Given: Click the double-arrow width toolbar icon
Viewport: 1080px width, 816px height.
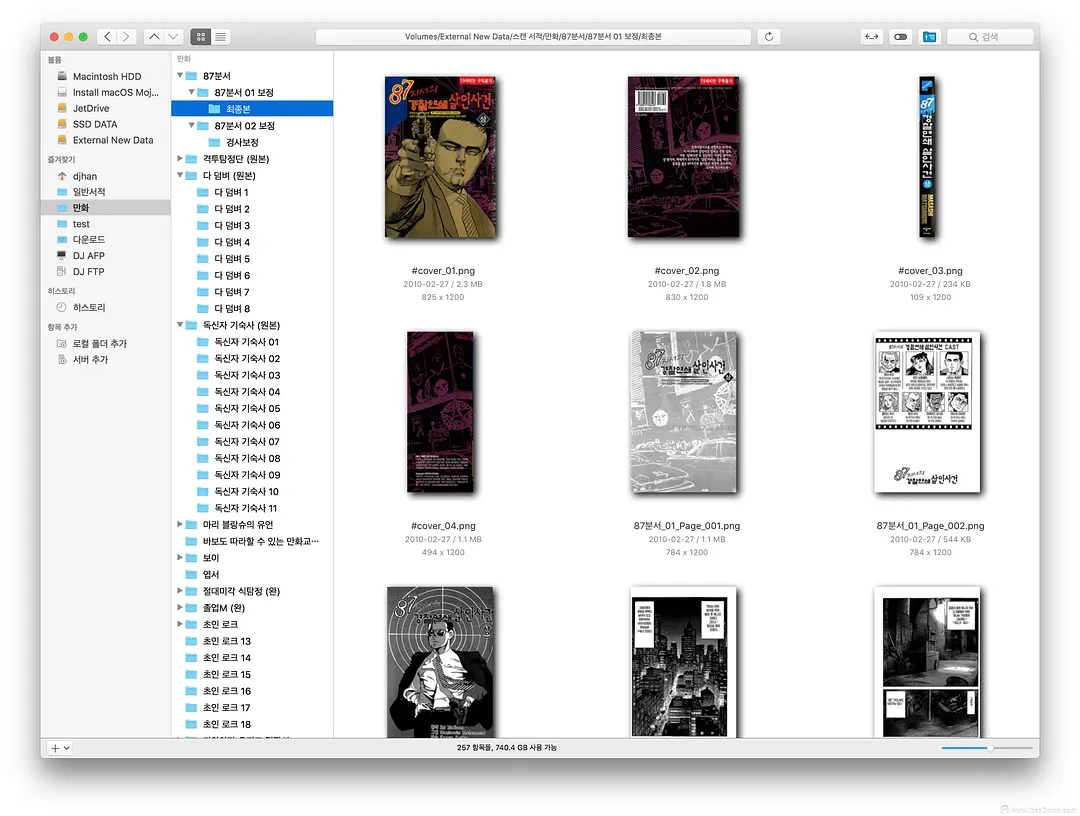Looking at the screenshot, I should [872, 36].
